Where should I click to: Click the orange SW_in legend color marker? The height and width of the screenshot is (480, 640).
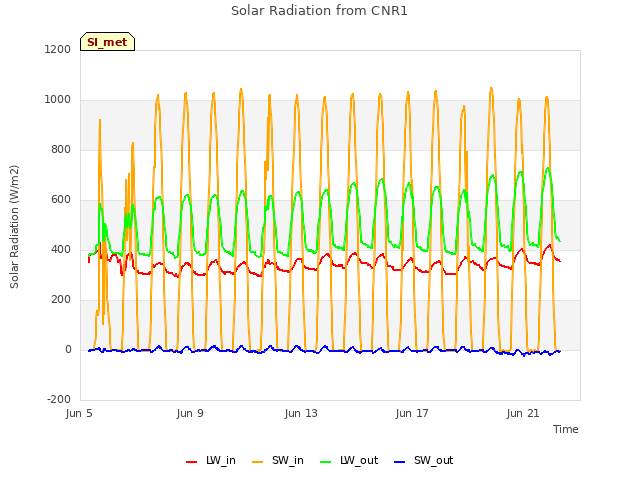tap(258, 462)
